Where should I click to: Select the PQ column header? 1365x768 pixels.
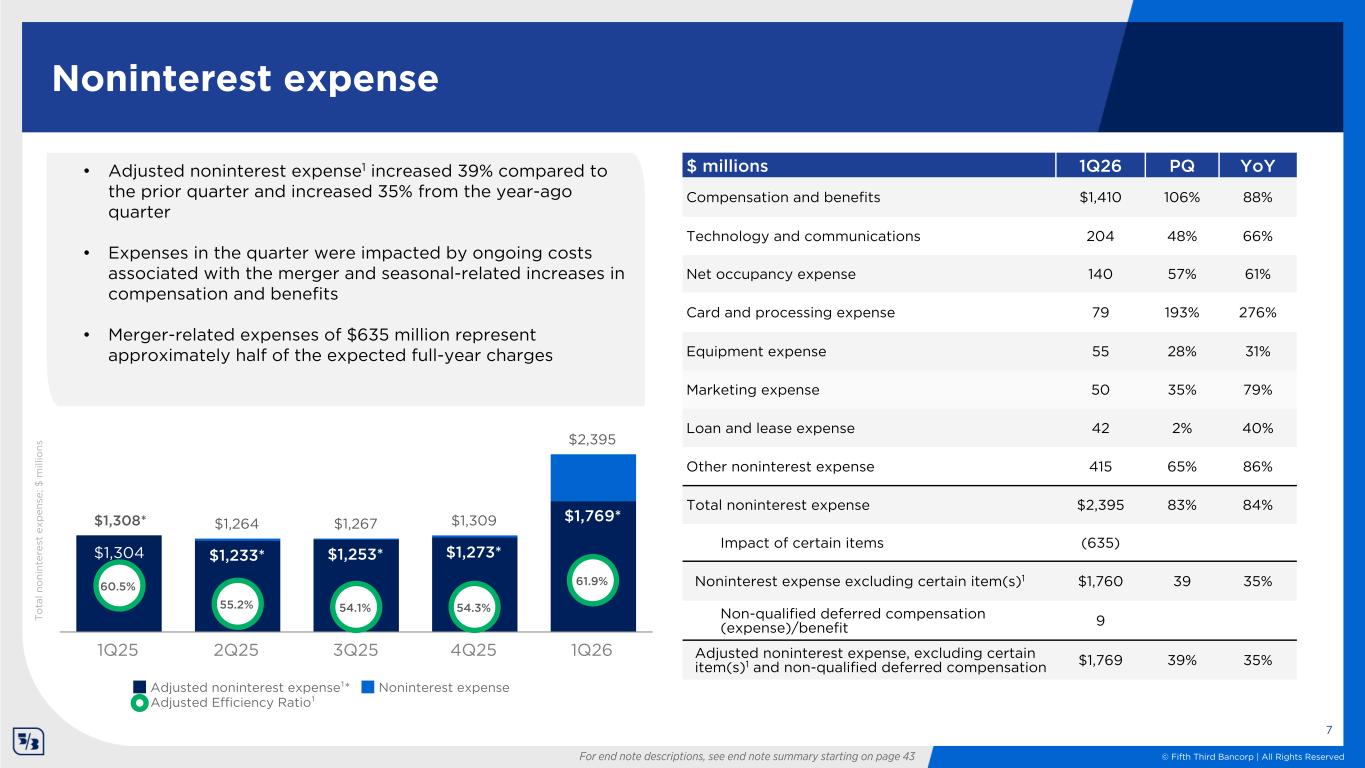[x=1182, y=165]
